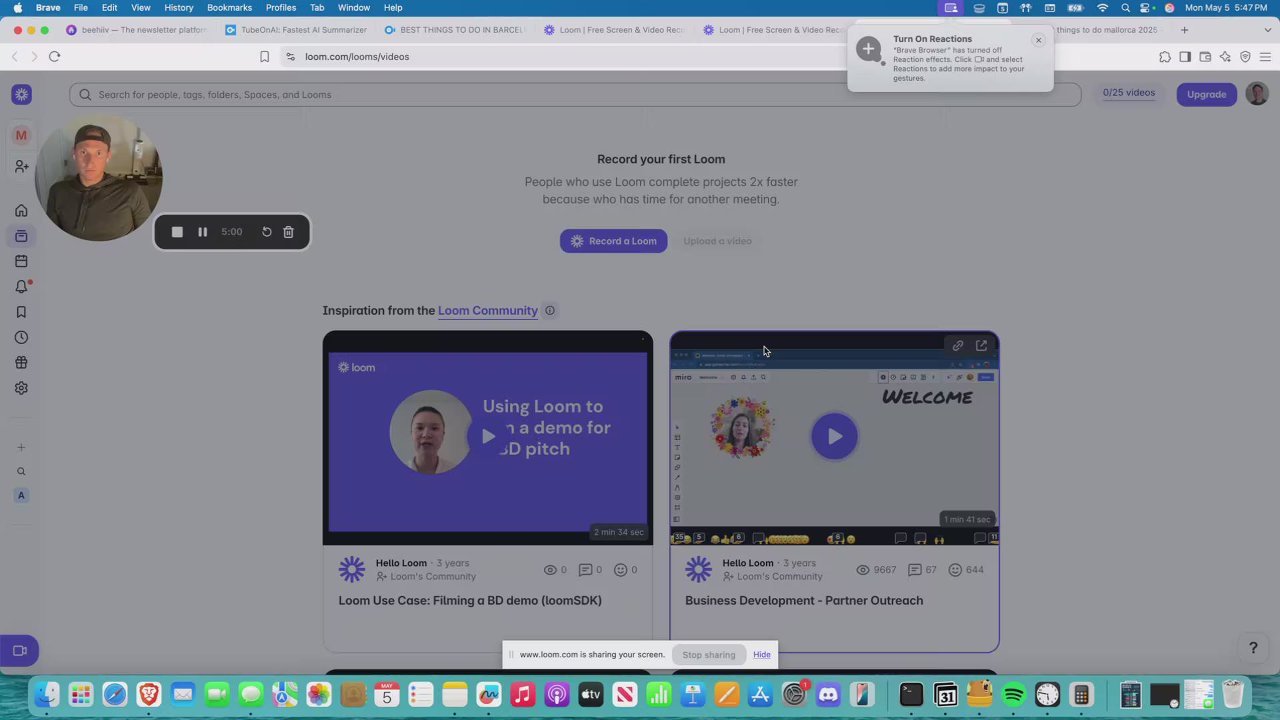Click the camera record button bottom-left
Viewport: 1280px width, 720px height.
pos(19,650)
